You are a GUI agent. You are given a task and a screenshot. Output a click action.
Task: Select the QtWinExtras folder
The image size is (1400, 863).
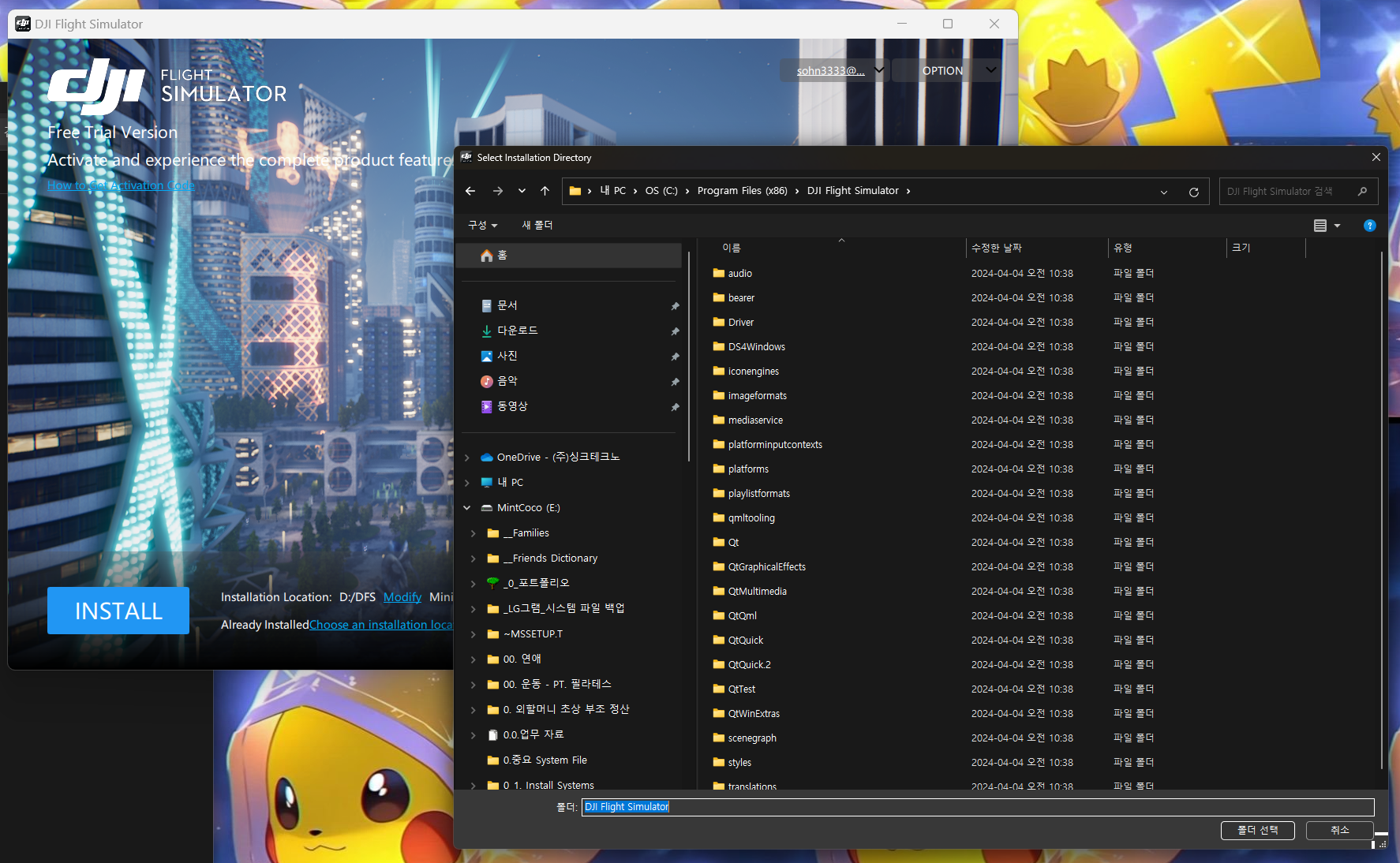pos(754,713)
